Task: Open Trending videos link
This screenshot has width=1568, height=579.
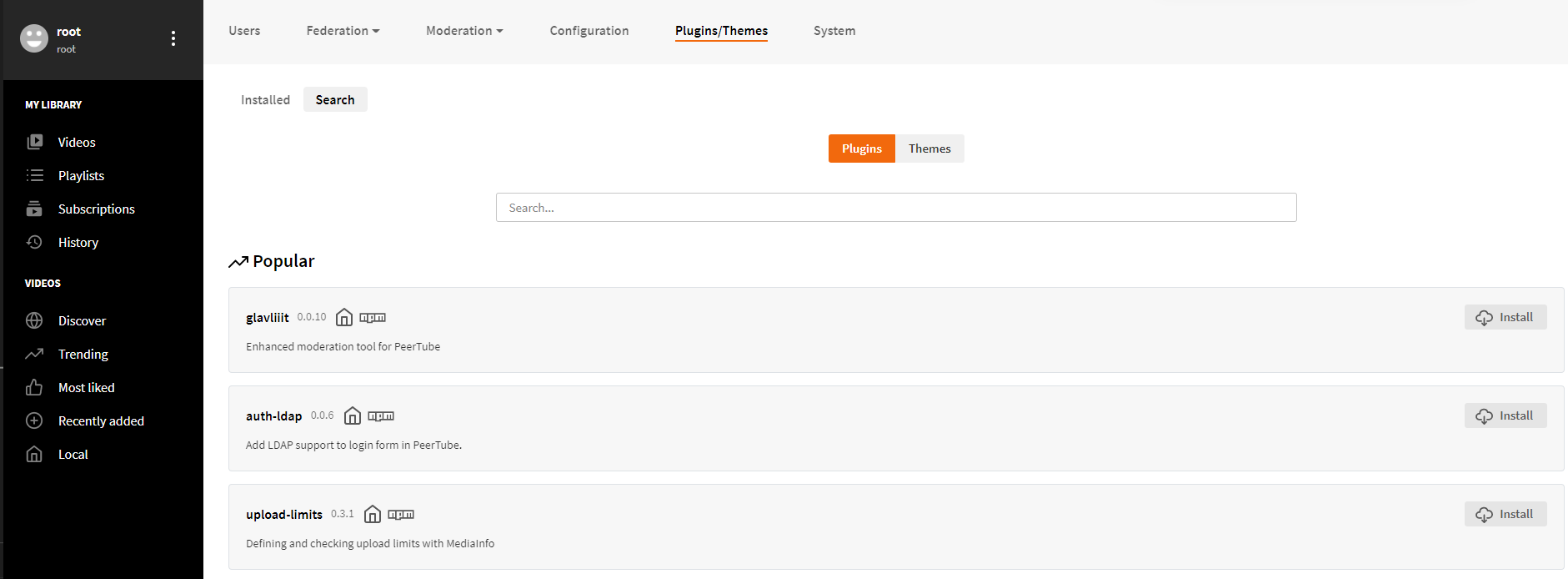Action: click(x=83, y=354)
